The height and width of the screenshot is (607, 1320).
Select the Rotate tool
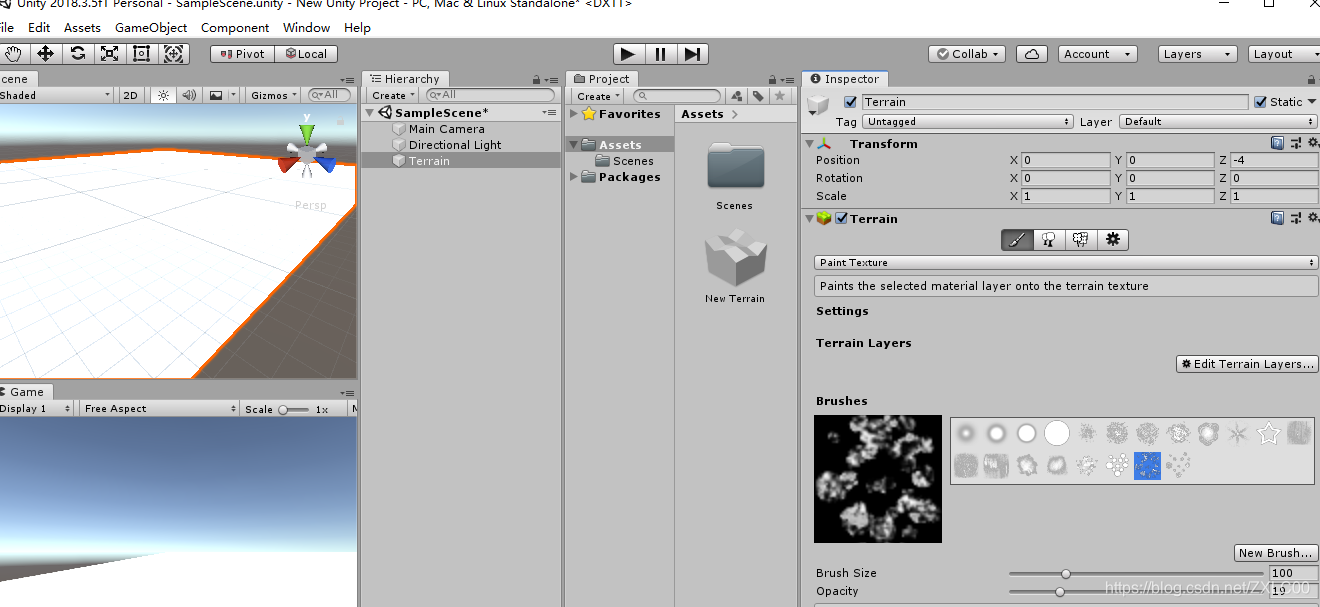click(77, 54)
